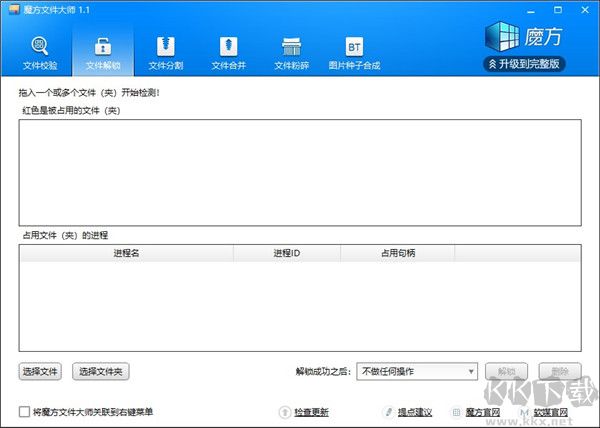The image size is (600, 428).
Task: Select the 文件解锁 file unlock tool
Action: 103,52
